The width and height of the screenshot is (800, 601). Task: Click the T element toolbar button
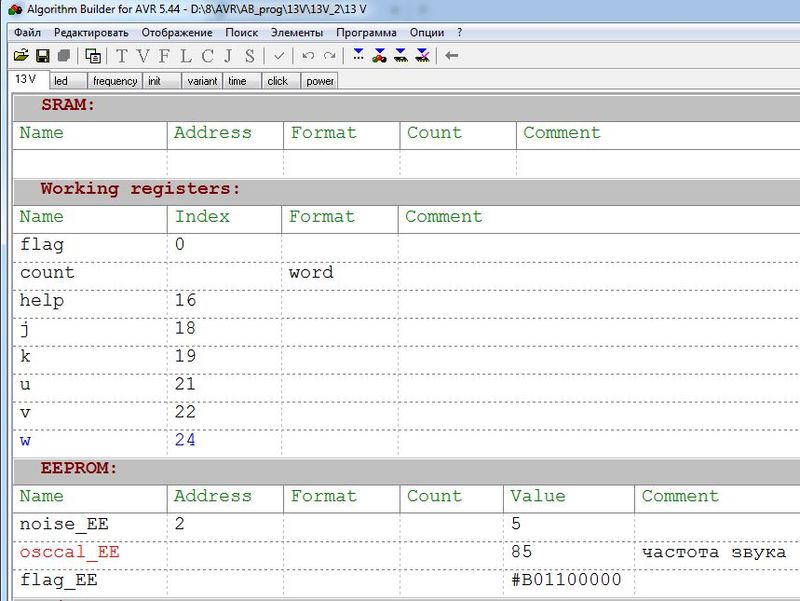(x=122, y=56)
